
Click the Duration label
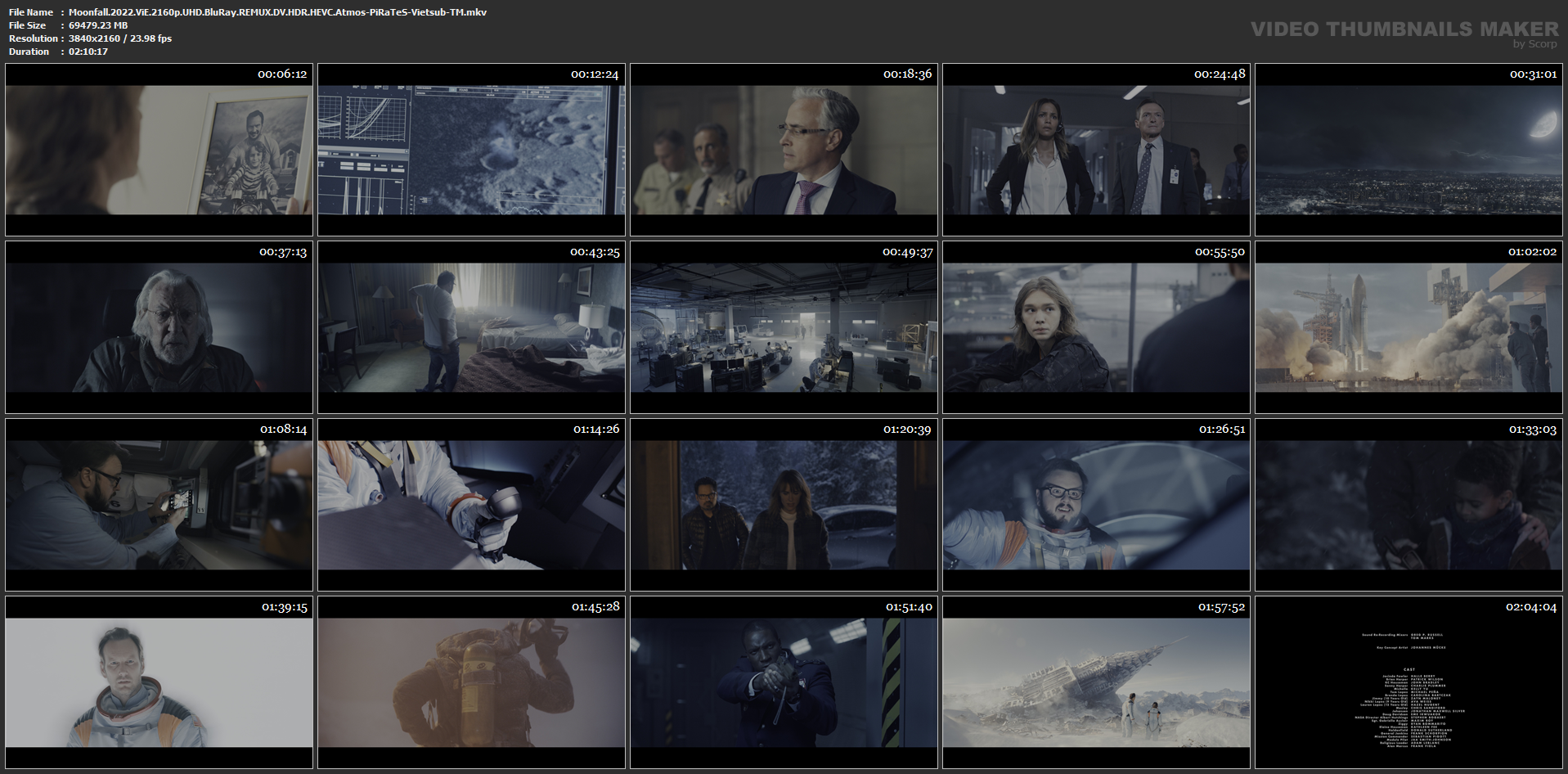(x=29, y=52)
